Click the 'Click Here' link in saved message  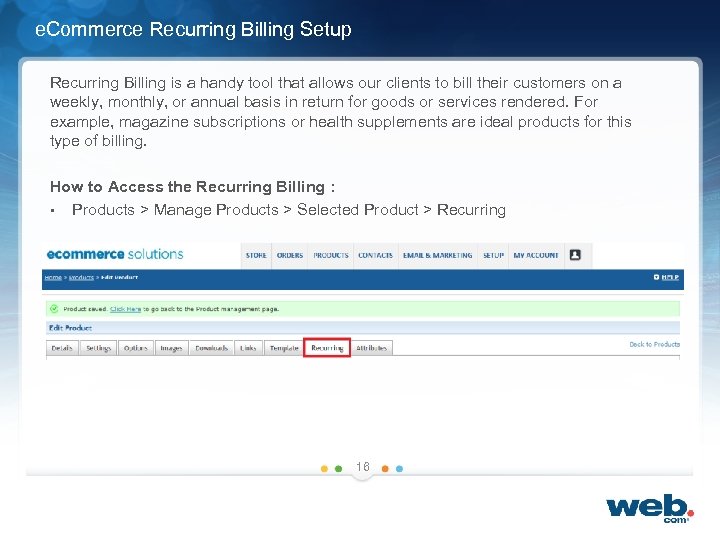click(x=125, y=309)
